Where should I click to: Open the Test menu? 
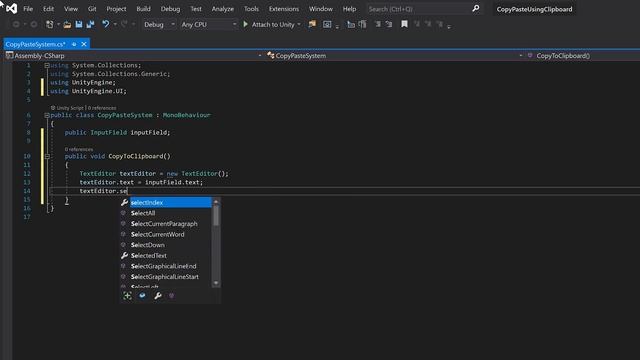(x=196, y=9)
